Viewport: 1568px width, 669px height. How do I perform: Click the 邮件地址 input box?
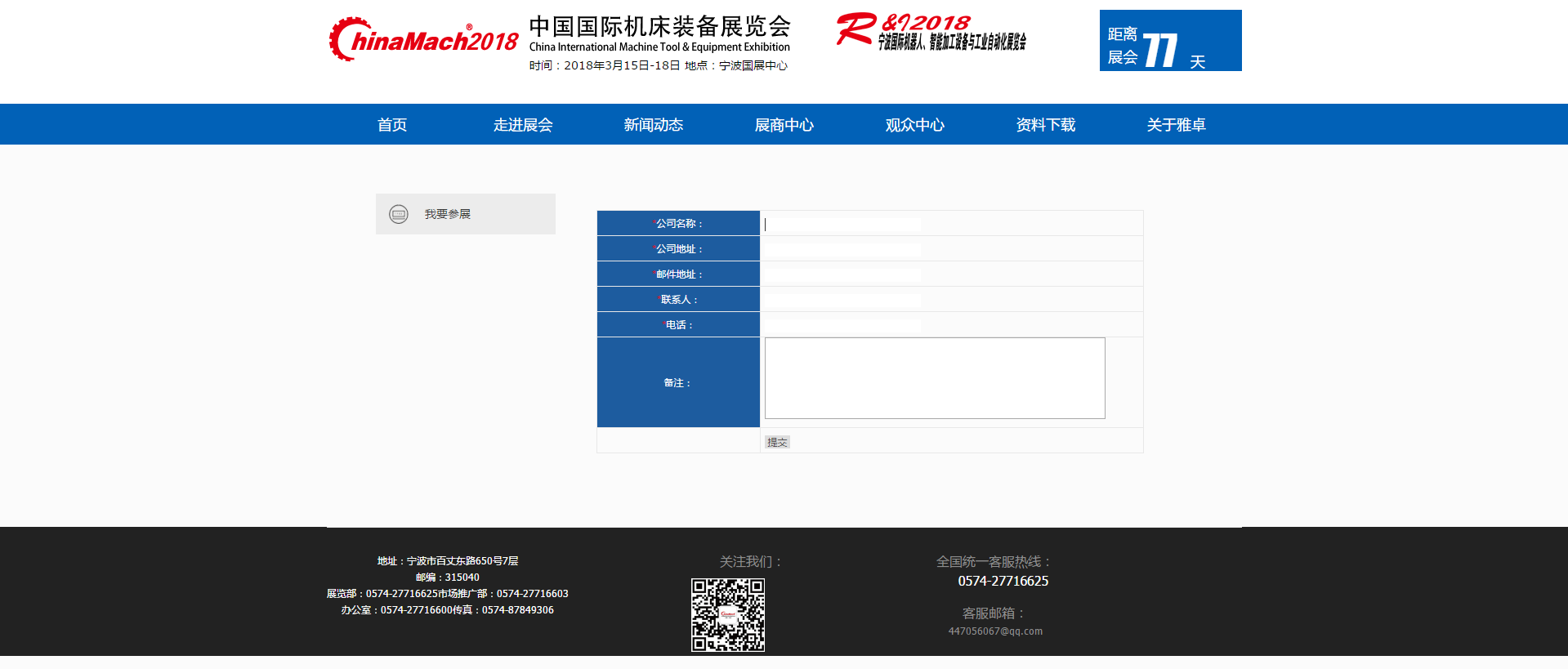click(x=842, y=274)
